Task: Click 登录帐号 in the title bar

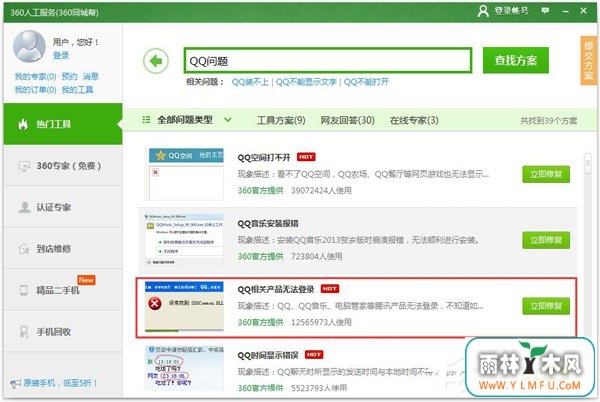Action: (x=511, y=11)
